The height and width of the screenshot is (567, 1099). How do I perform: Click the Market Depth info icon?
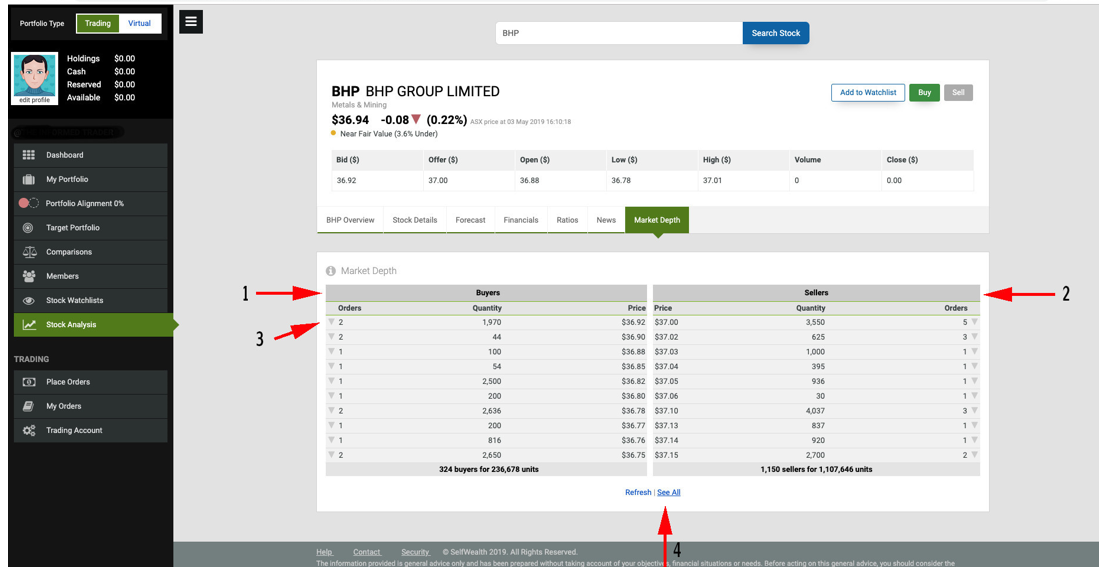pyautogui.click(x=331, y=271)
